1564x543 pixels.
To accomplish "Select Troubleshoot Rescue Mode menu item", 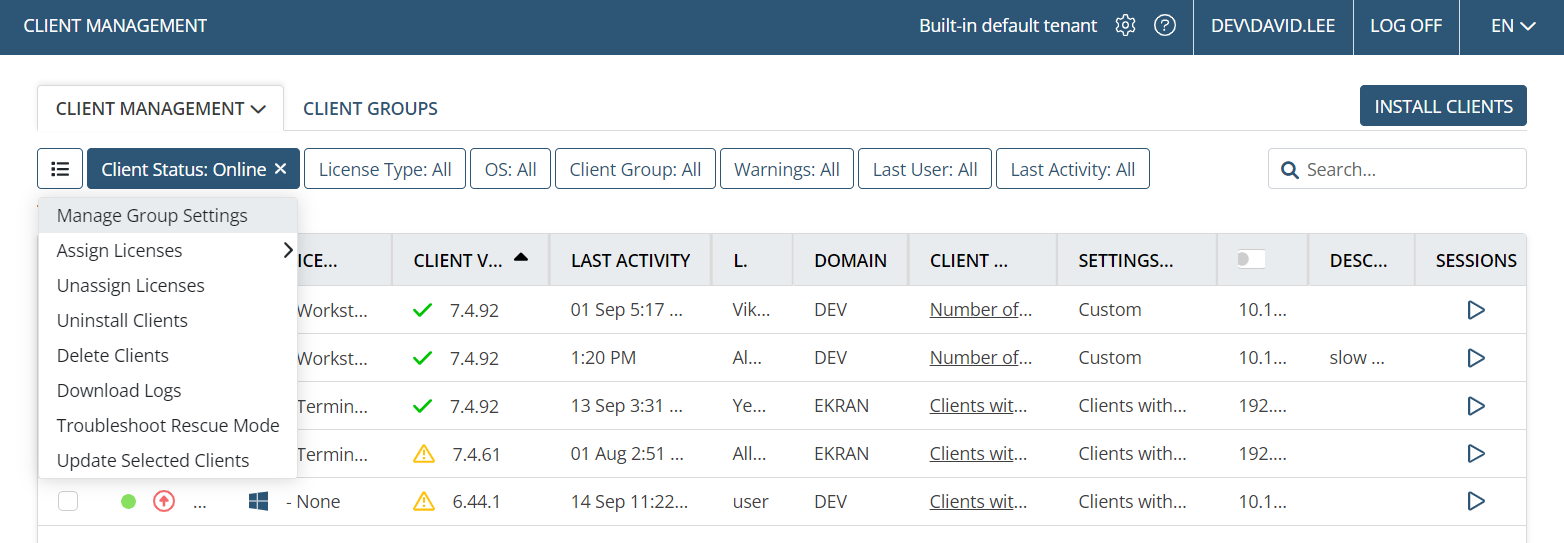I will 168,426.
